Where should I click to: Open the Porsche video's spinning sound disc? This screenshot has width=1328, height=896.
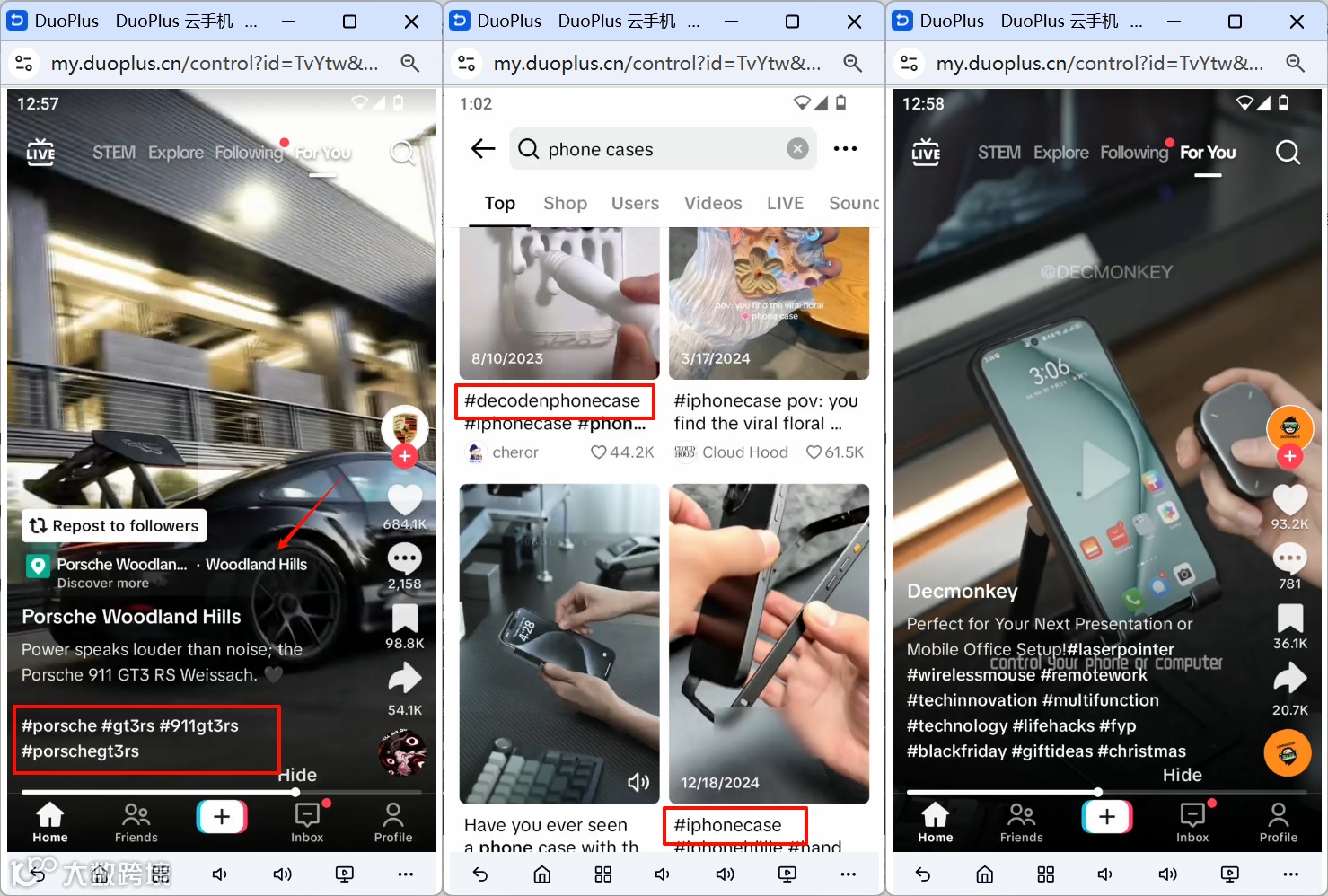(x=402, y=752)
